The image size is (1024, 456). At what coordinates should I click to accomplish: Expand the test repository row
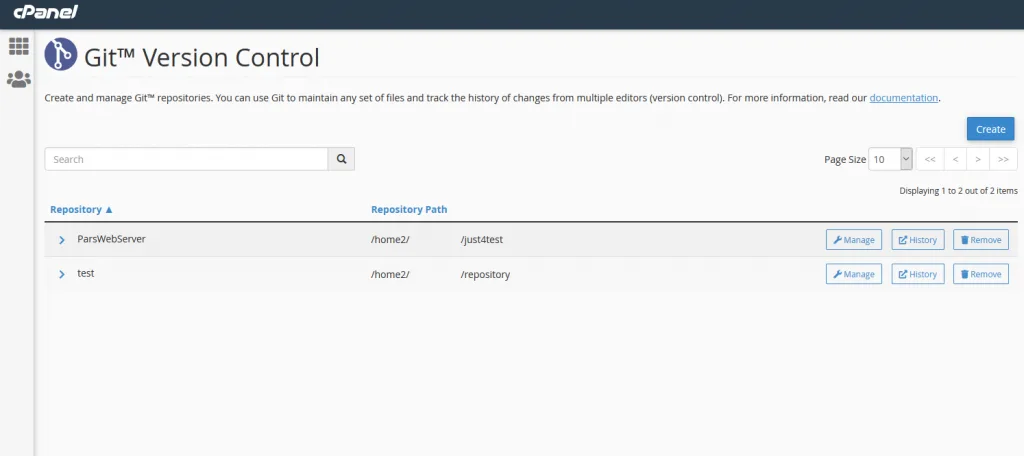pyautogui.click(x=62, y=274)
